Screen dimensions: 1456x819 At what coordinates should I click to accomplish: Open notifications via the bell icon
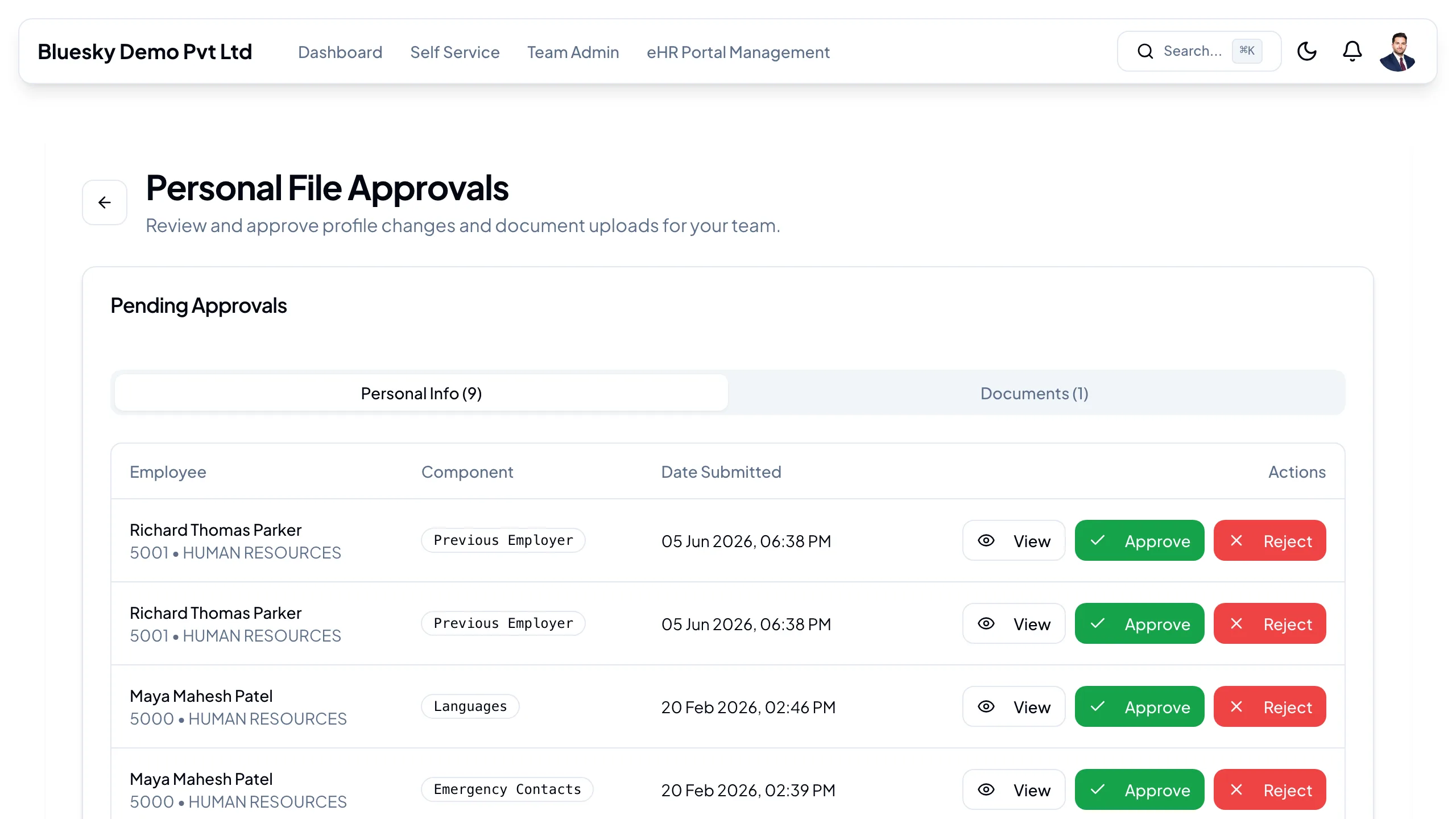coord(1352,51)
